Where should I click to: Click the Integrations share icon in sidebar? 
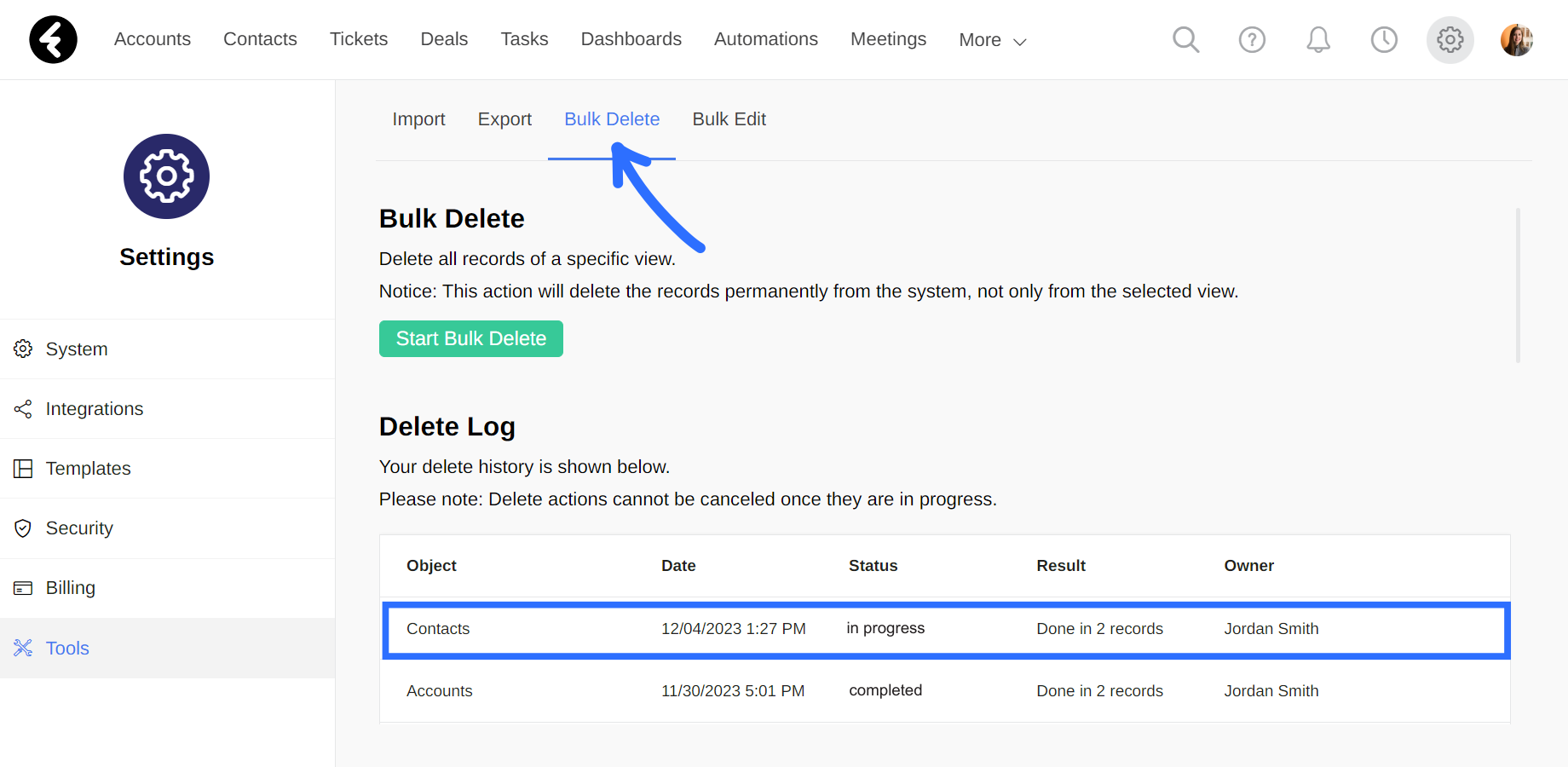[23, 409]
